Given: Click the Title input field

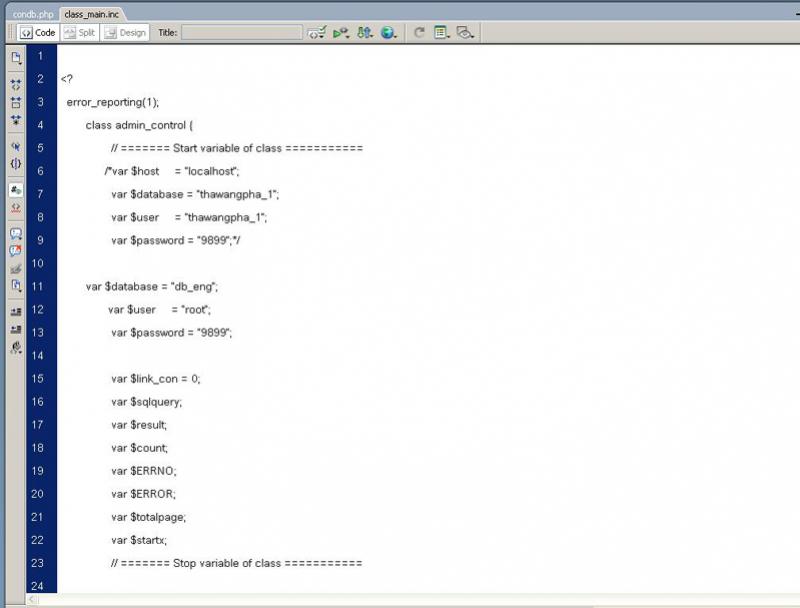Looking at the screenshot, I should click(x=242, y=33).
